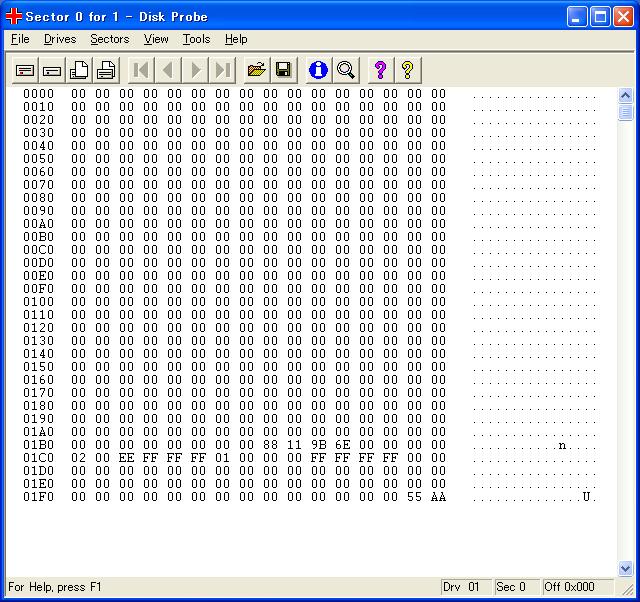Click hex byte 55 in row 01F0

click(414, 497)
